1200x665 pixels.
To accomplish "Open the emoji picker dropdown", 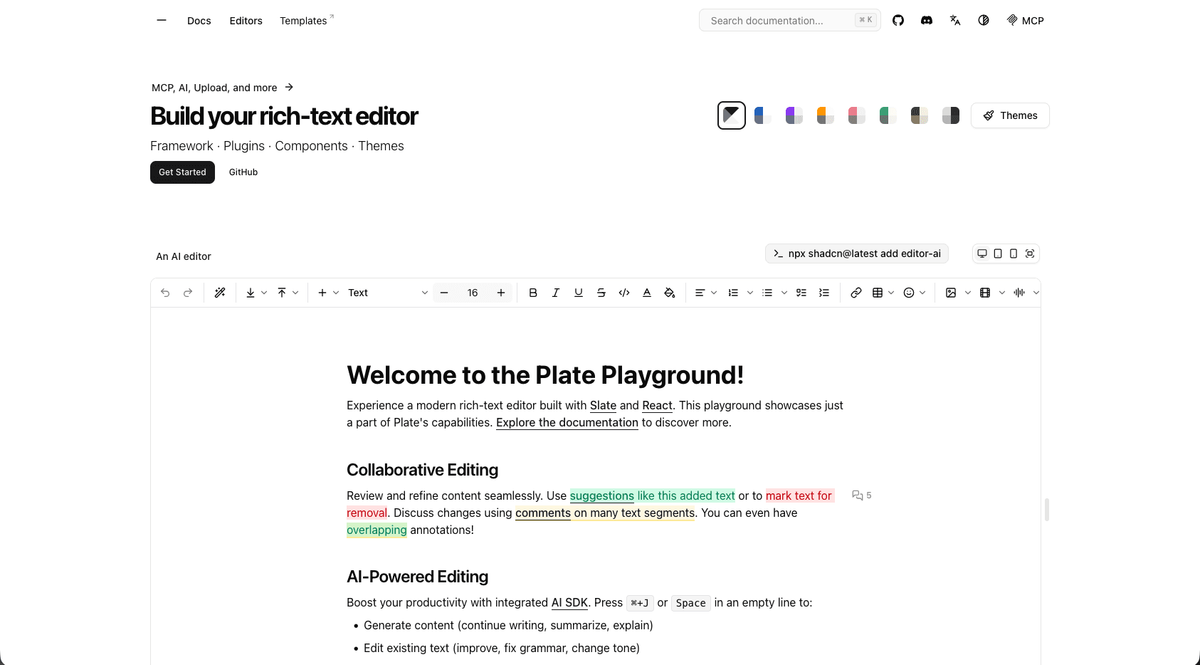I will (x=914, y=293).
